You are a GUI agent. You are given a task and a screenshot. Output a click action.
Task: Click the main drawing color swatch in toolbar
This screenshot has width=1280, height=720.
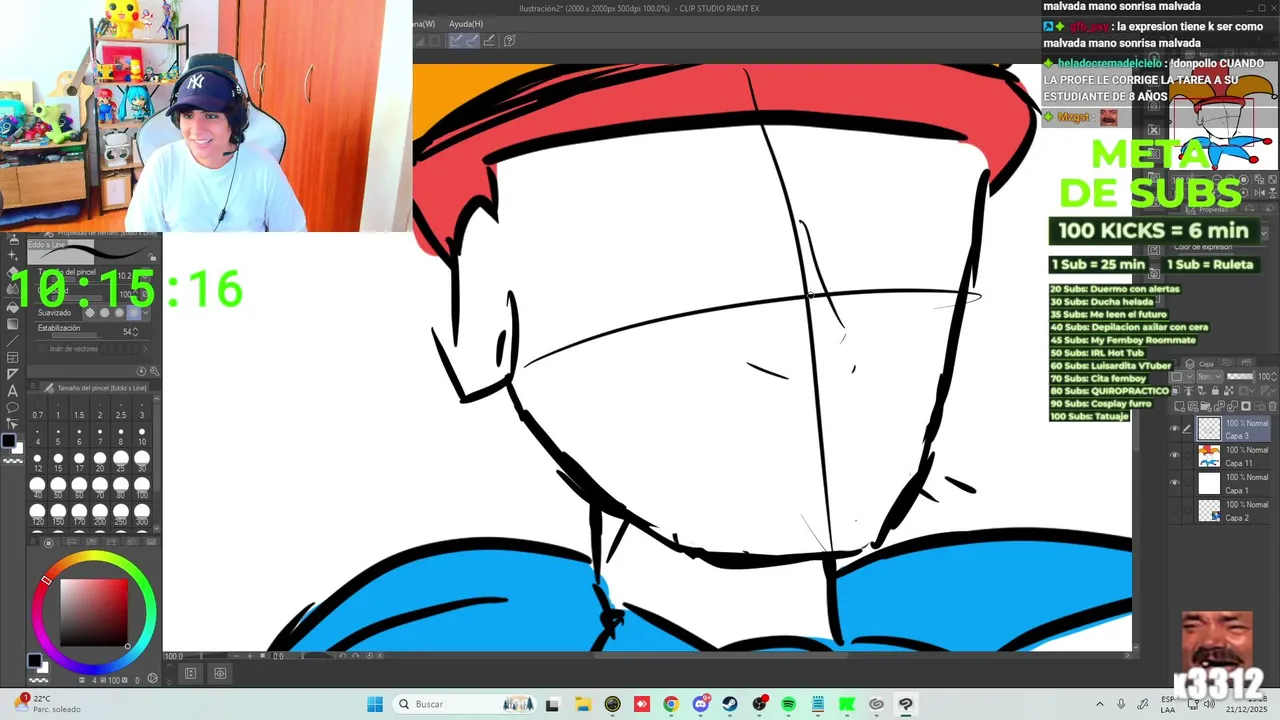tap(9, 440)
